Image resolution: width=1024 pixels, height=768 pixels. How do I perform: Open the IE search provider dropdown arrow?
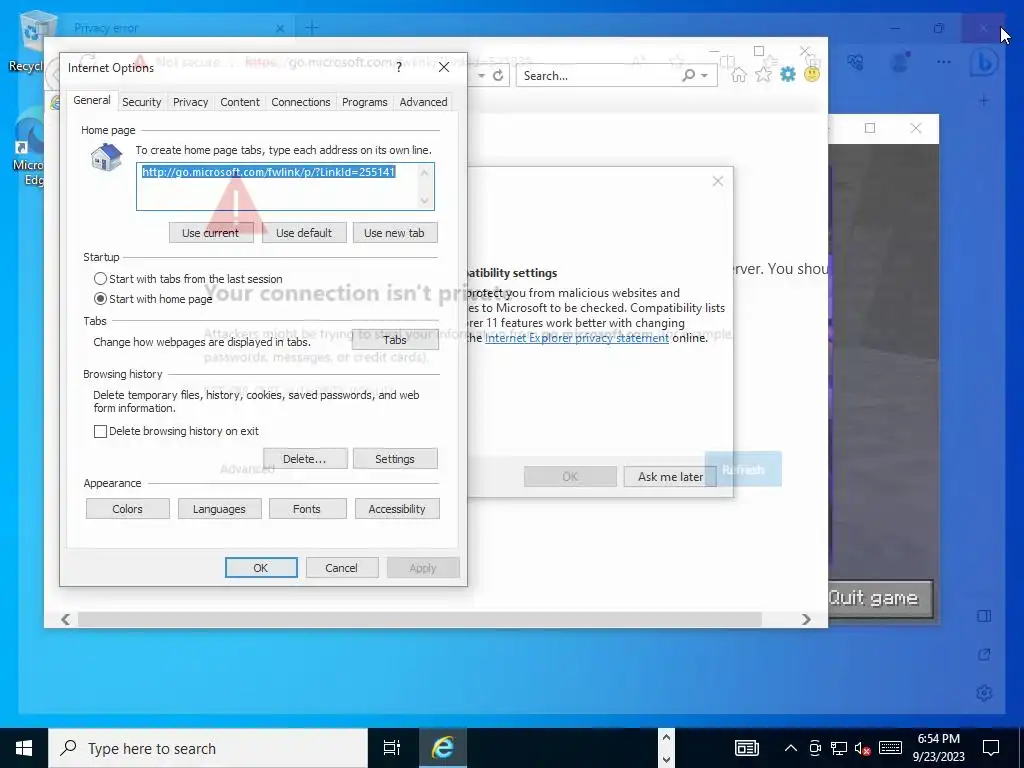(704, 76)
